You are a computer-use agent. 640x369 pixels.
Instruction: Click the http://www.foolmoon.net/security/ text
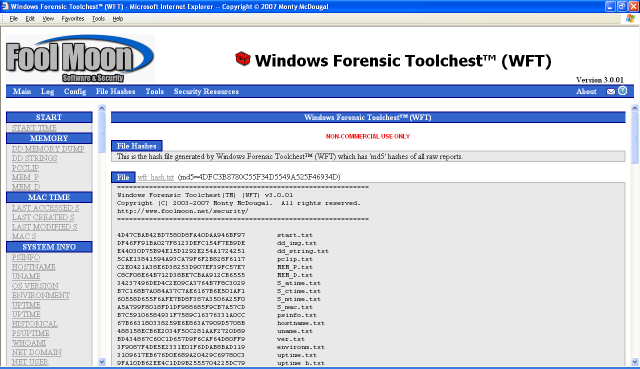182,211
